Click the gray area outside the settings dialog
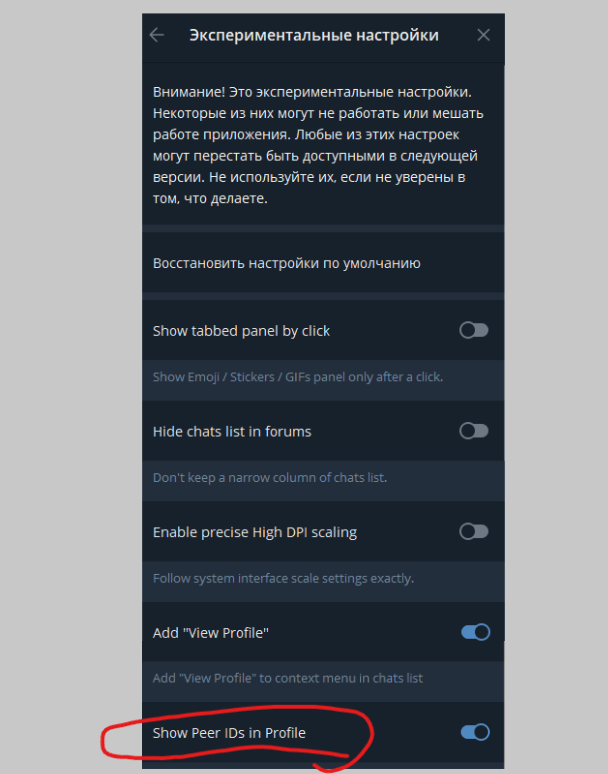Image resolution: width=608 pixels, height=774 pixels. (69, 346)
